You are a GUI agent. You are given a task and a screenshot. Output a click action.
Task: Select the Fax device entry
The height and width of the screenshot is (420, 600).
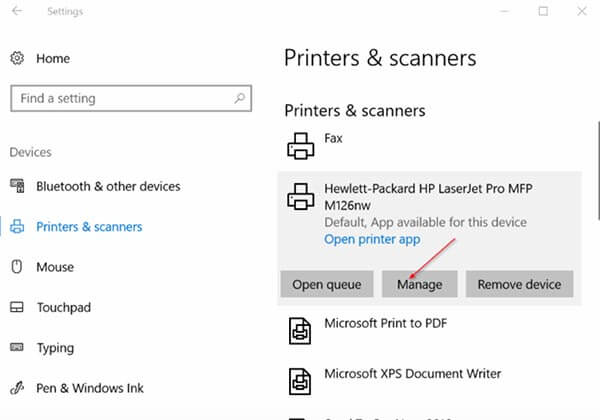pos(429,146)
